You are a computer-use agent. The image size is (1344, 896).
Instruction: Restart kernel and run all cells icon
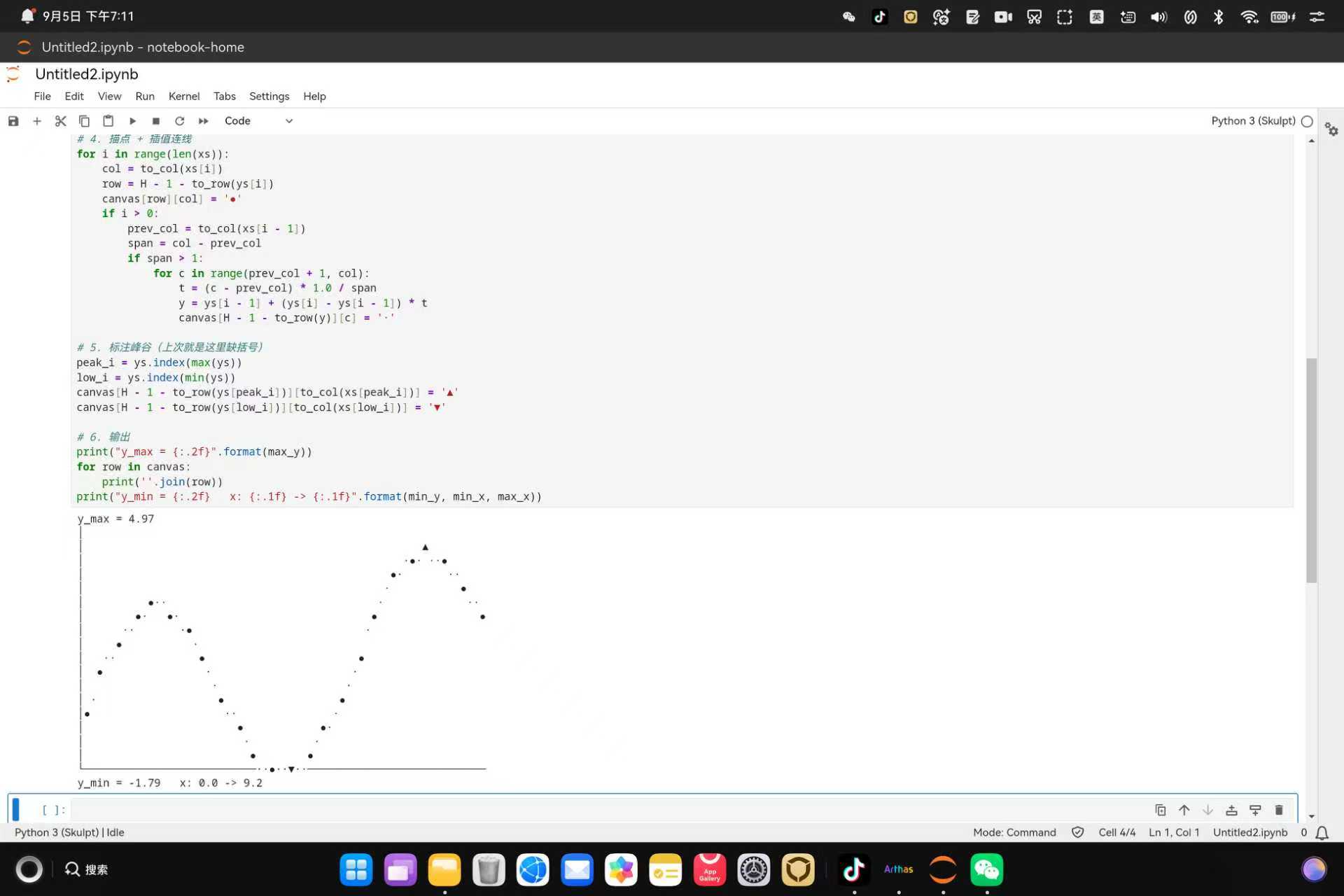coord(204,121)
